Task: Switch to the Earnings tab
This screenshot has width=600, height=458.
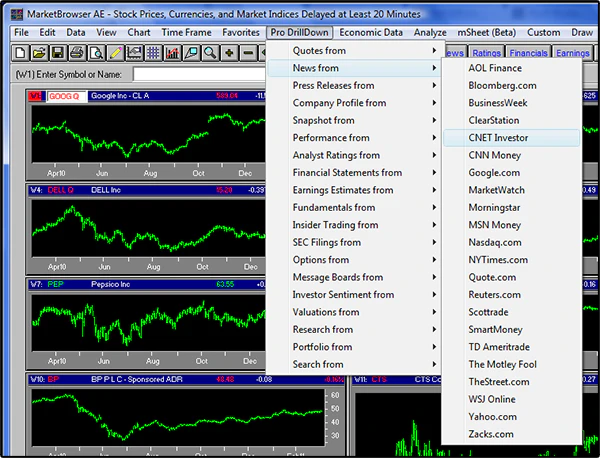Action: pos(572,53)
